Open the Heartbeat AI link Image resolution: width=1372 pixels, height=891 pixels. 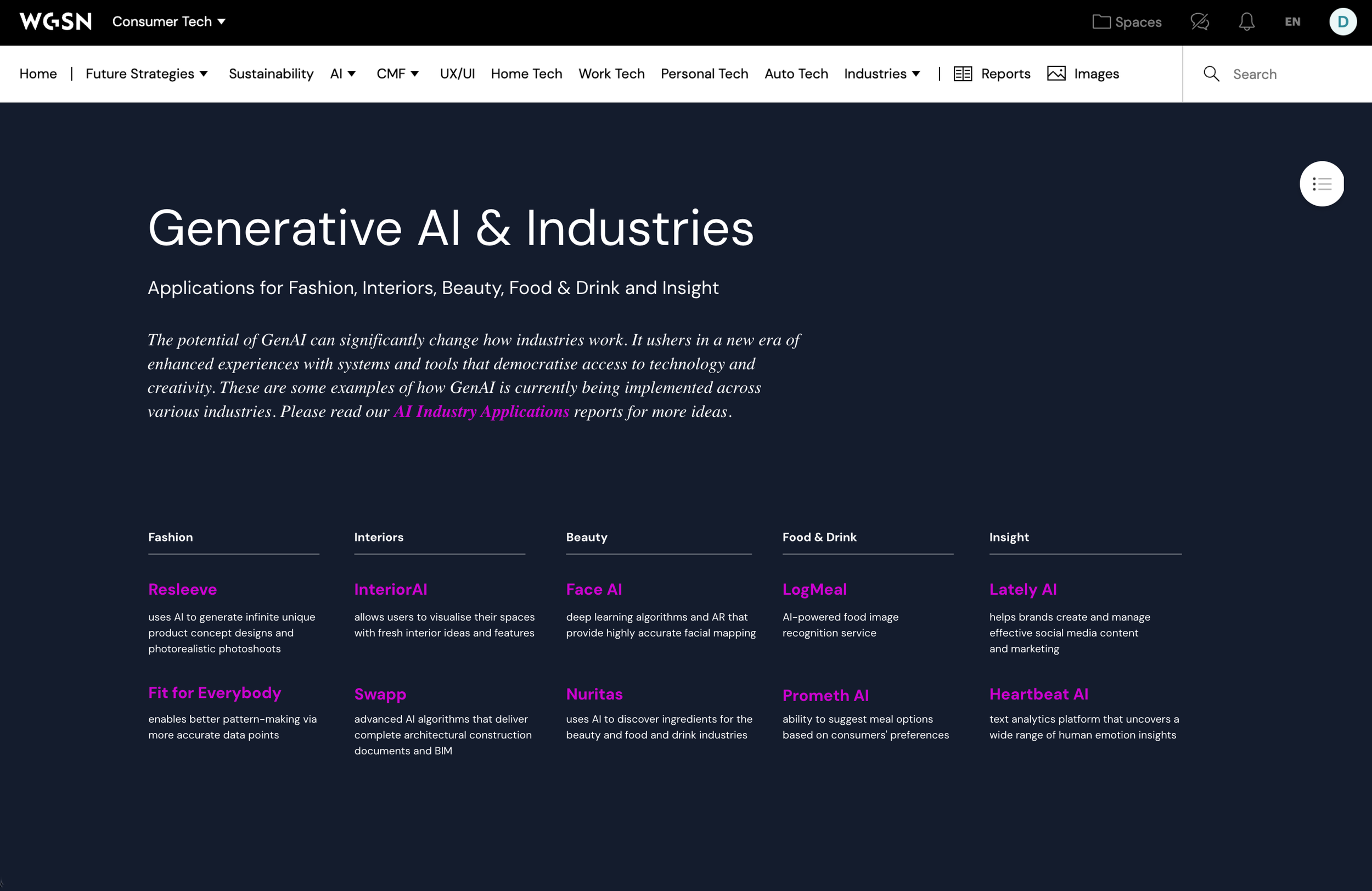pyautogui.click(x=1038, y=694)
